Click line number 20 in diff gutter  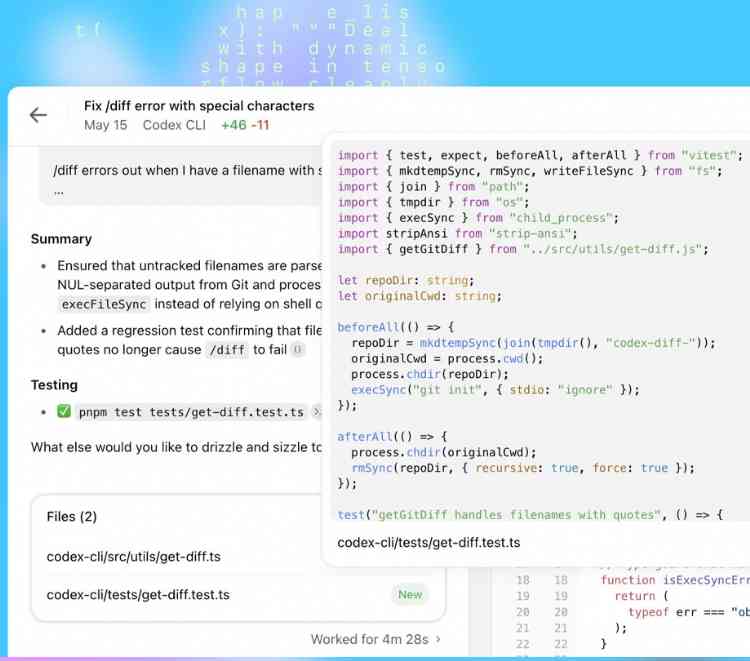[x=523, y=612]
